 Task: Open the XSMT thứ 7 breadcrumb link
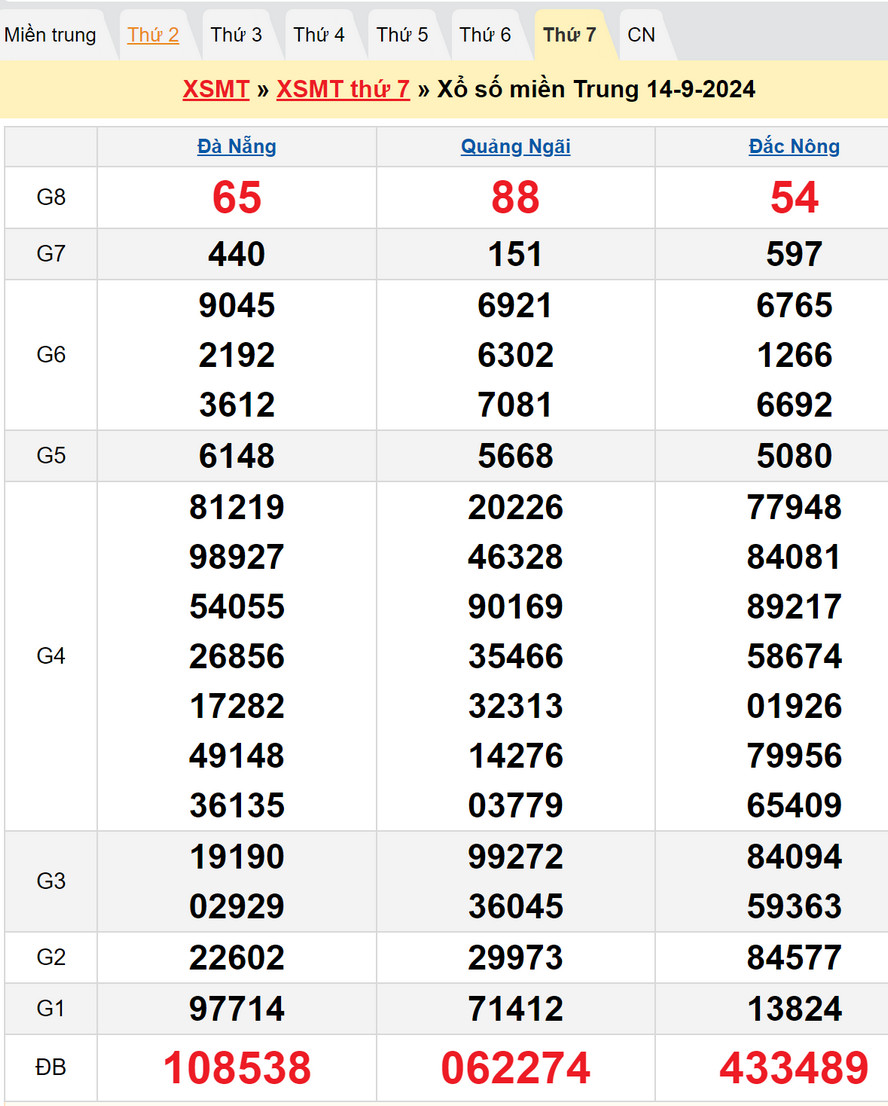click(x=343, y=89)
